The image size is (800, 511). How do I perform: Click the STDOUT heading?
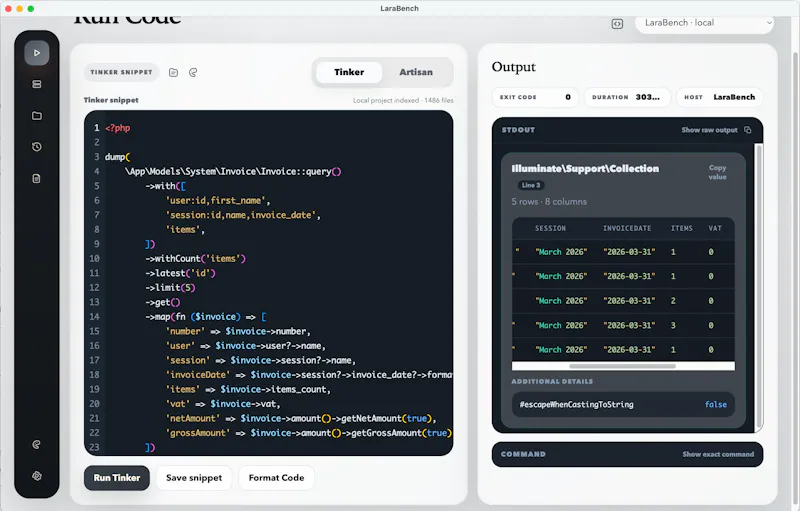pos(518,130)
